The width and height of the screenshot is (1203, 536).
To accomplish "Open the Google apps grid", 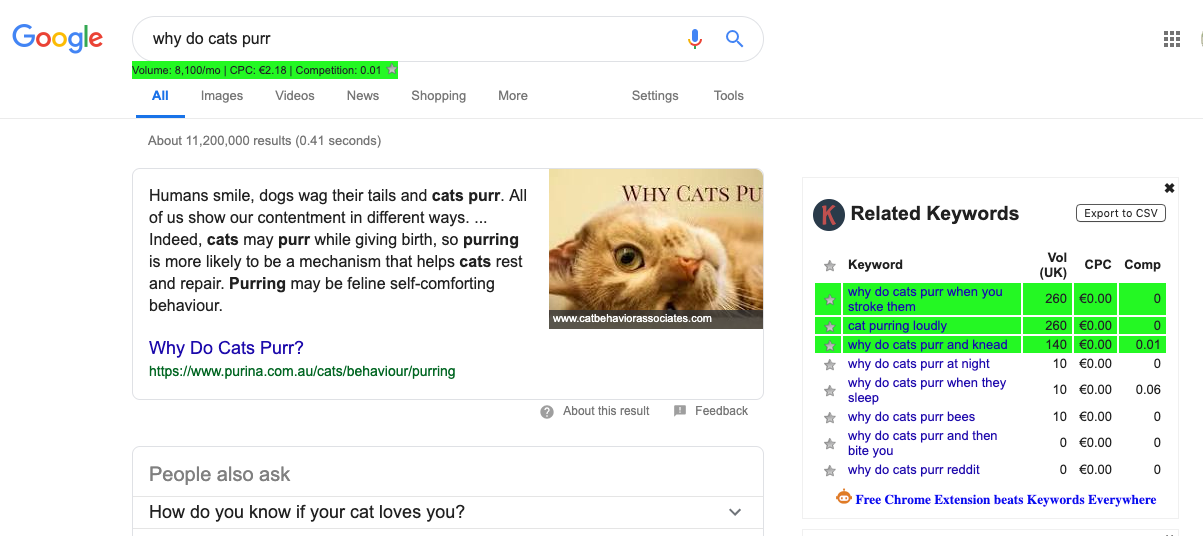I will [1172, 39].
